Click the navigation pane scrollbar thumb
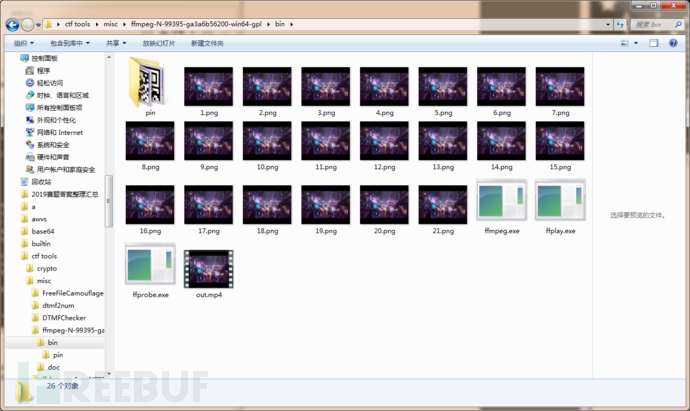 (109, 201)
